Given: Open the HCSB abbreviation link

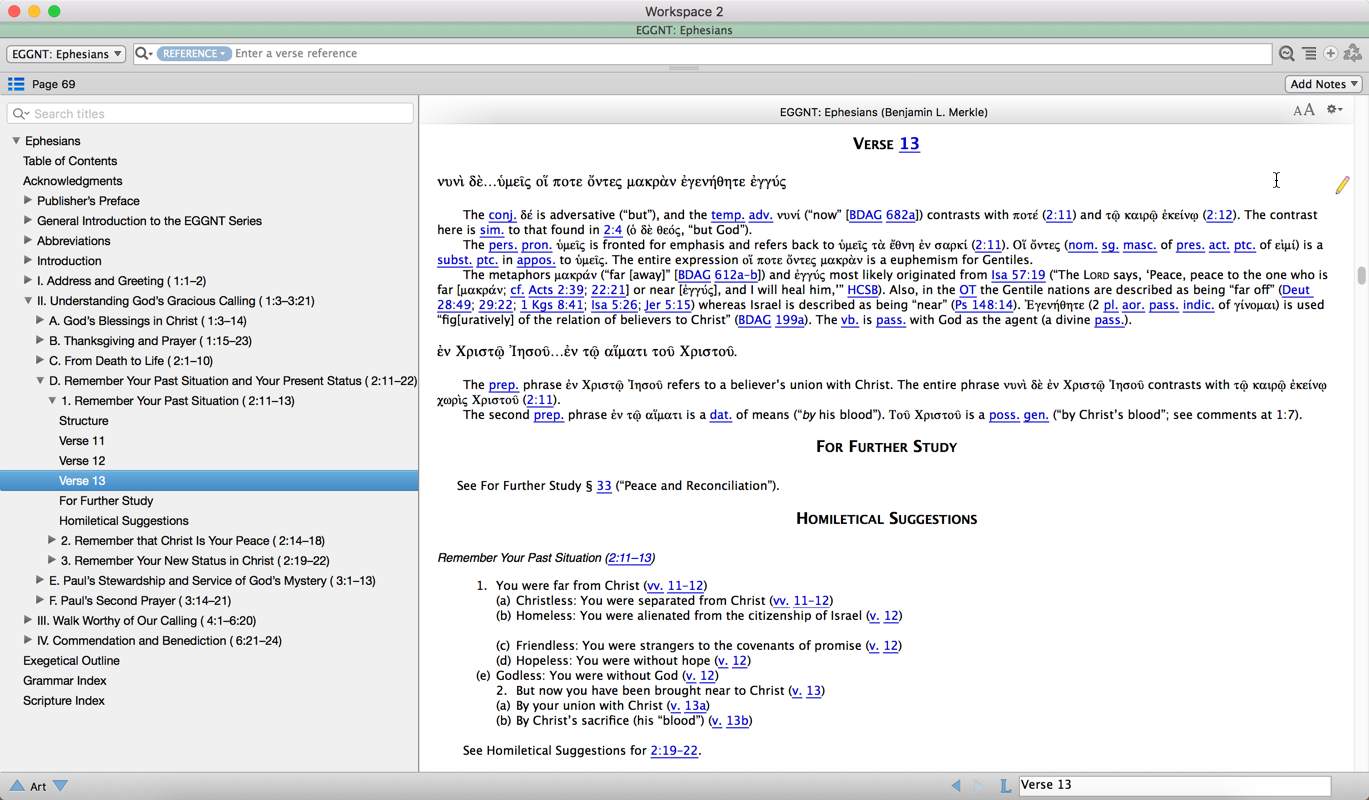Looking at the screenshot, I should tap(863, 290).
